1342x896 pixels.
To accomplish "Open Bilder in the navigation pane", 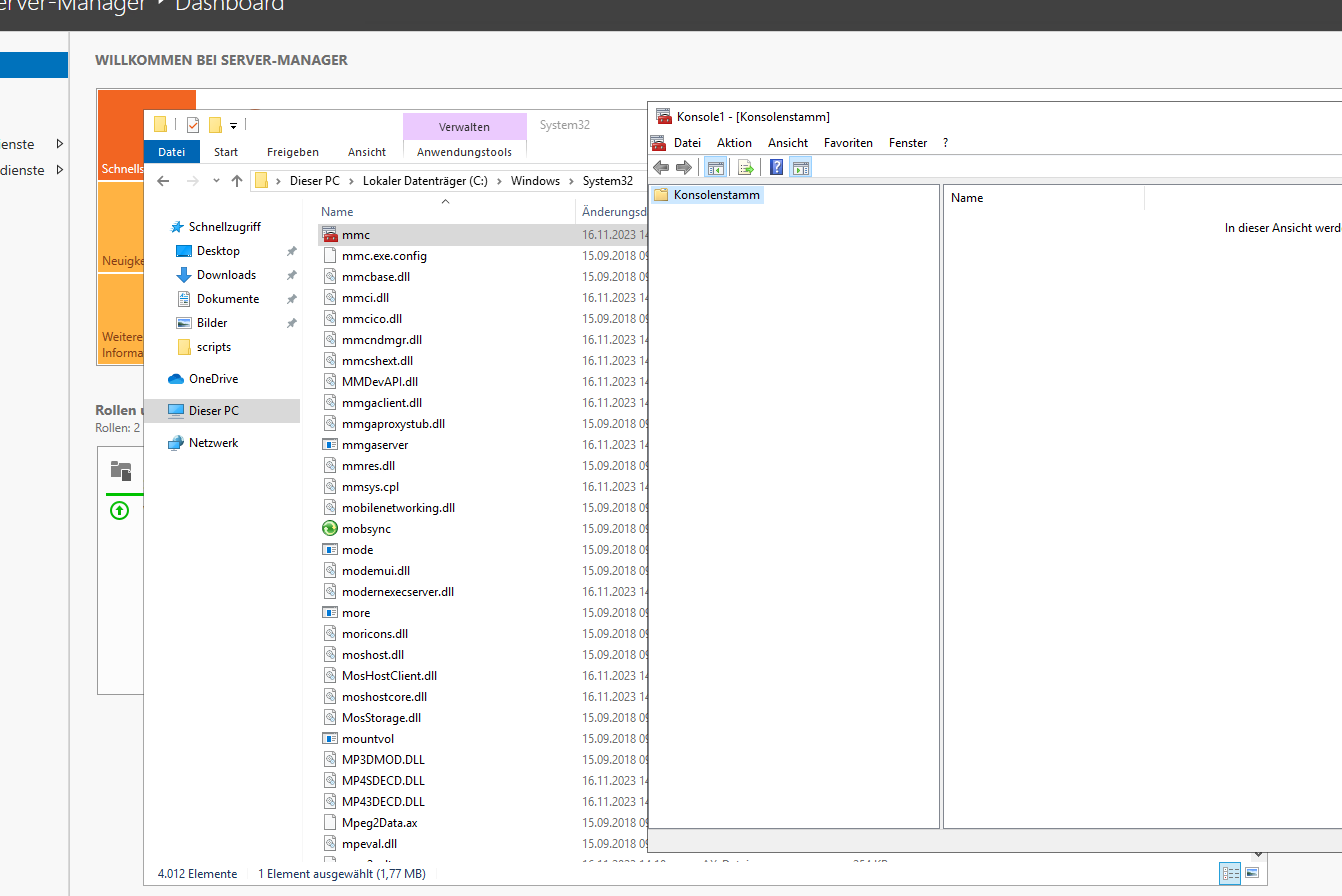I will tap(212, 323).
